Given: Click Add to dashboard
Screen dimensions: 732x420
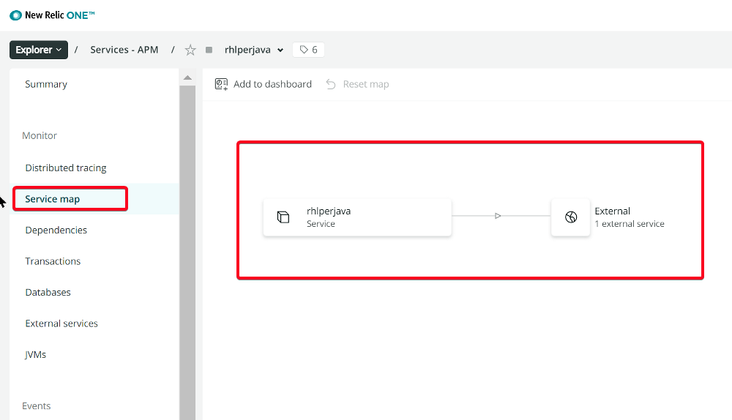Looking at the screenshot, I should 263,84.
